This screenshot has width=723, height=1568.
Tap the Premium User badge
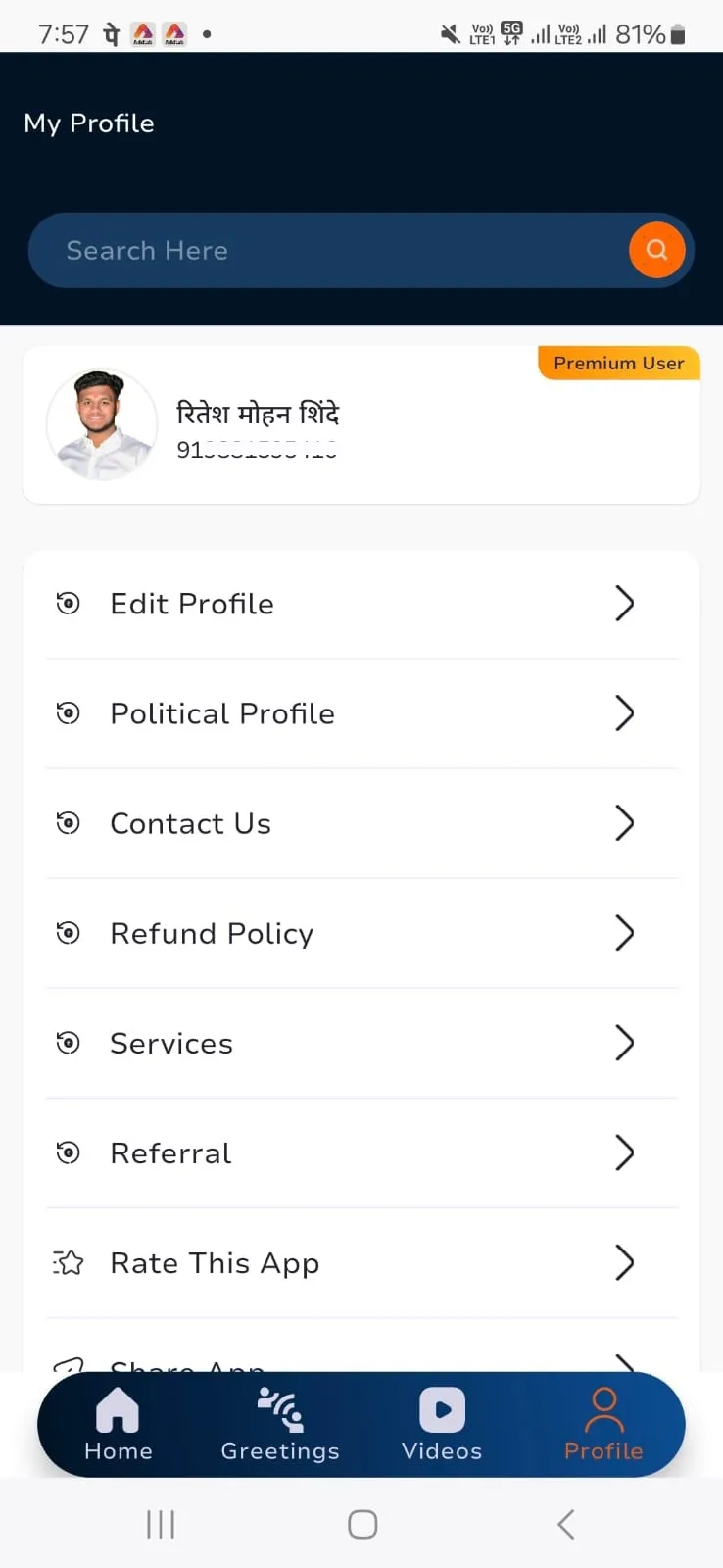619,363
